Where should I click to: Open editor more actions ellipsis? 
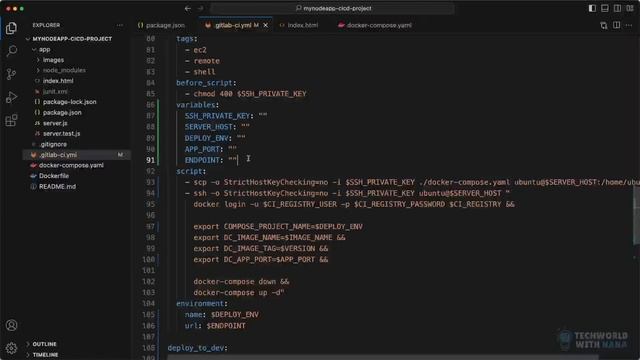point(629,25)
